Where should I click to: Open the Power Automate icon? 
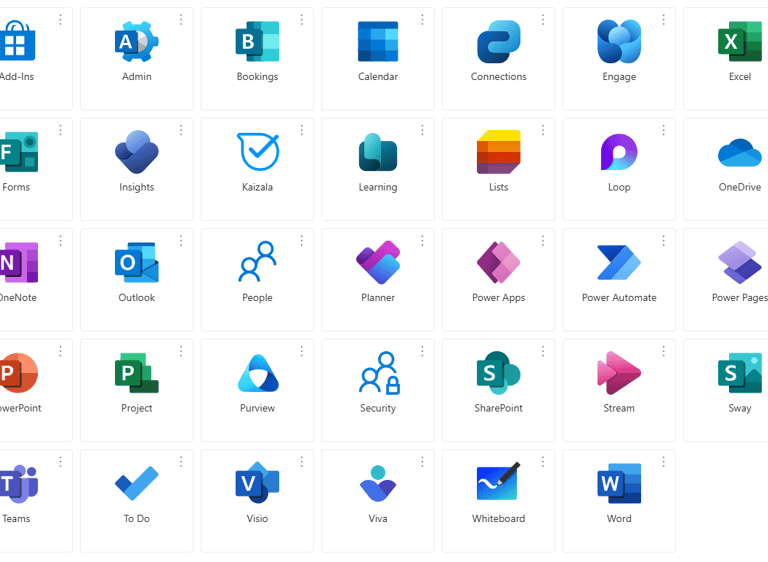click(619, 263)
